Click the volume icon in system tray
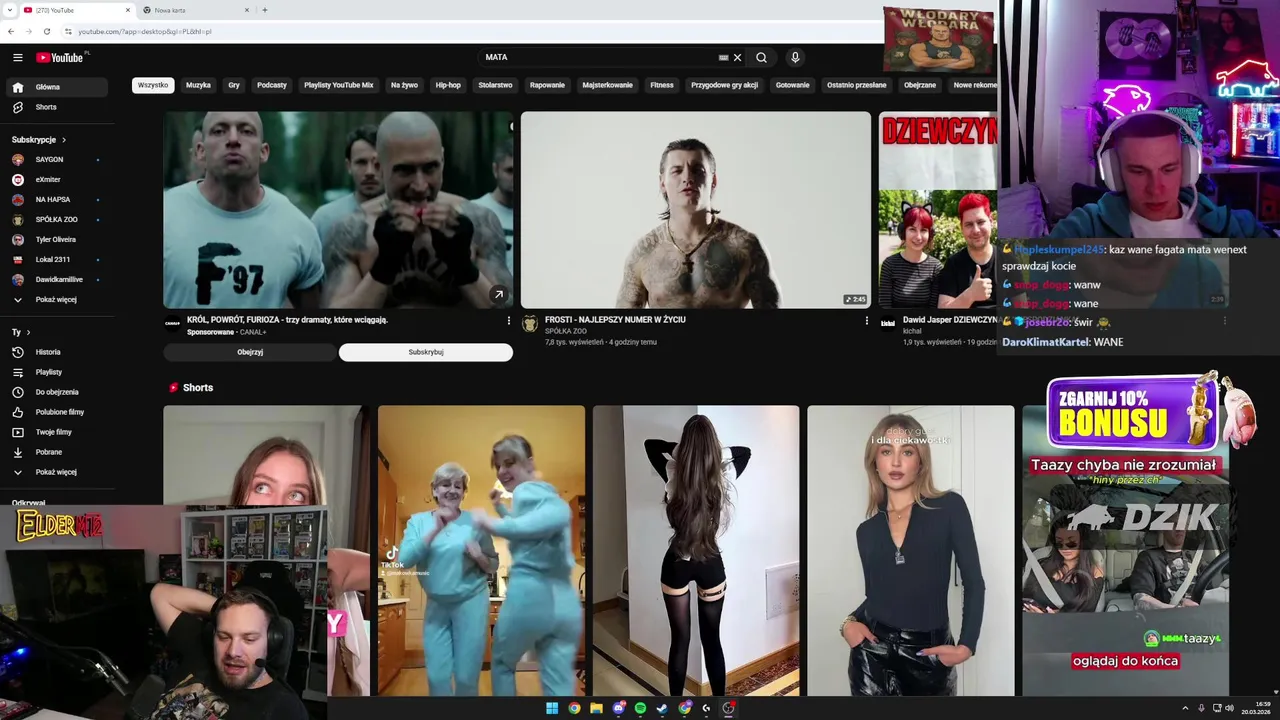The image size is (1280, 720). (x=1229, y=708)
